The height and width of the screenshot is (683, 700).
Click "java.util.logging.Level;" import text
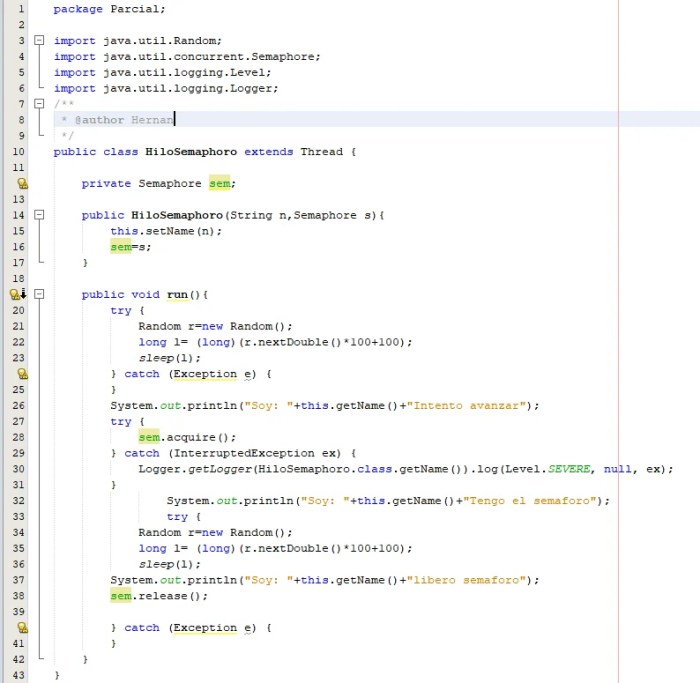point(187,72)
